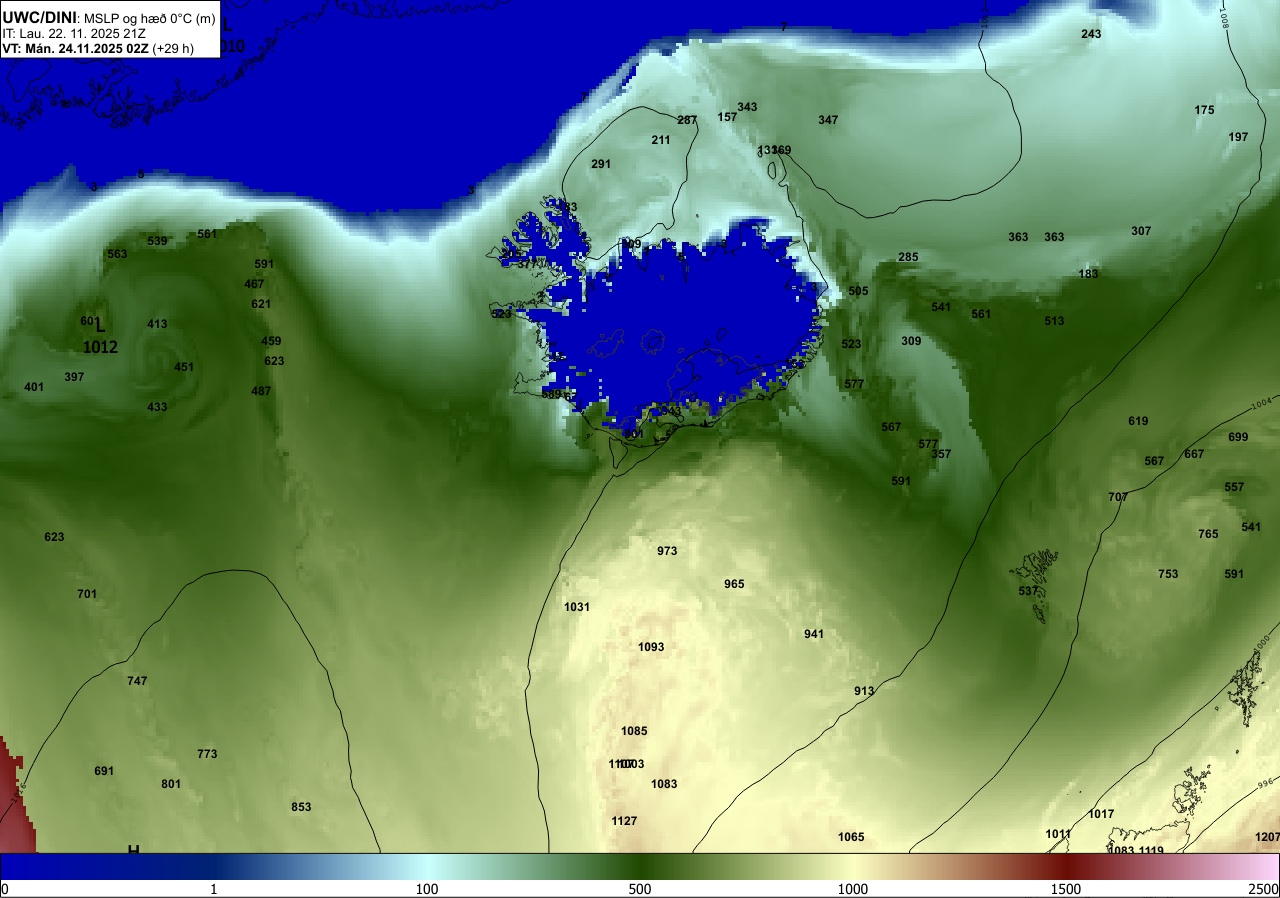Viewport: 1280px width, 898px height.
Task: Click the freezing height value 397
Action: (x=74, y=377)
